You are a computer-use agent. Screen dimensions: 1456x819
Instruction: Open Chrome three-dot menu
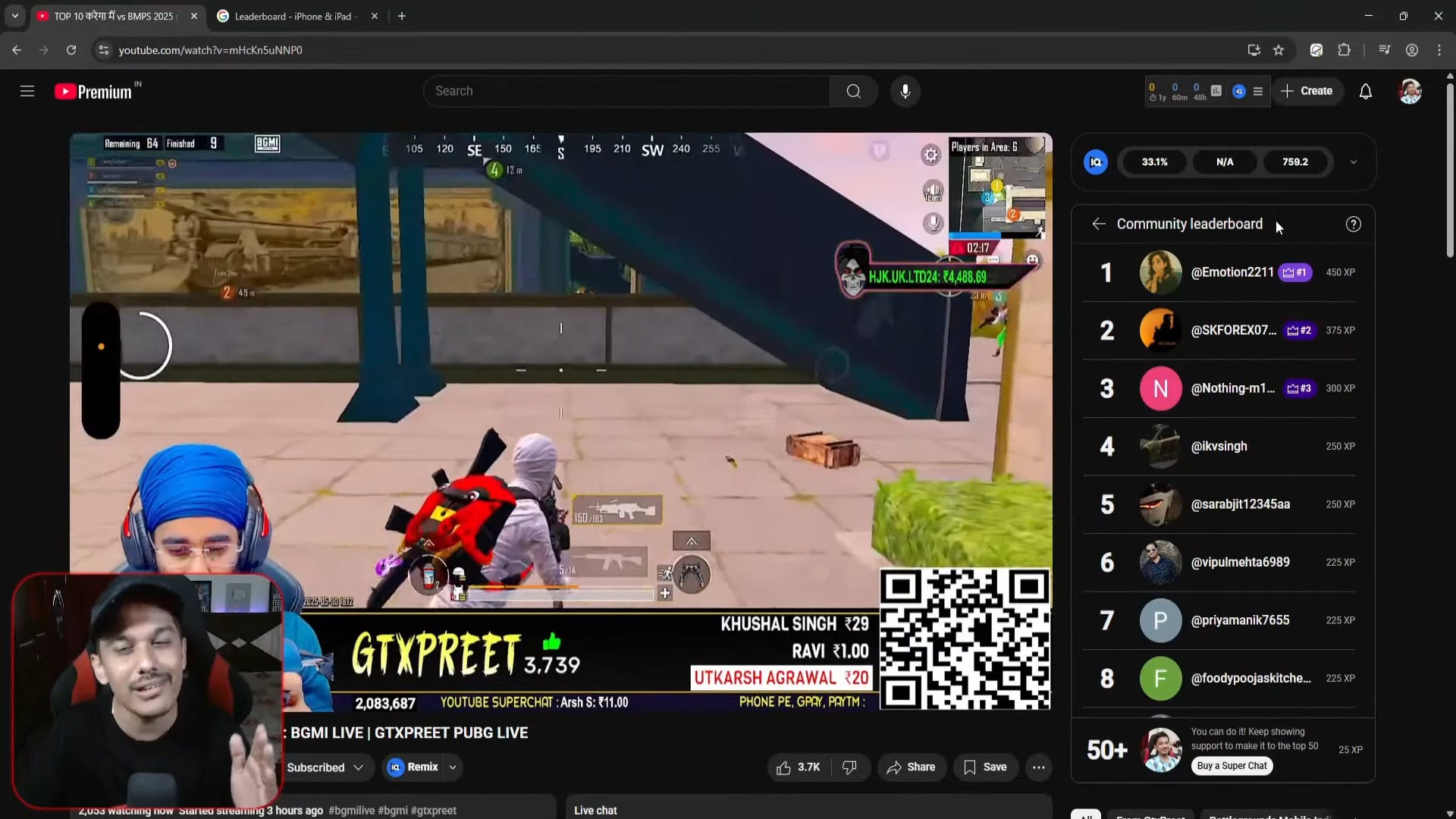1439,50
